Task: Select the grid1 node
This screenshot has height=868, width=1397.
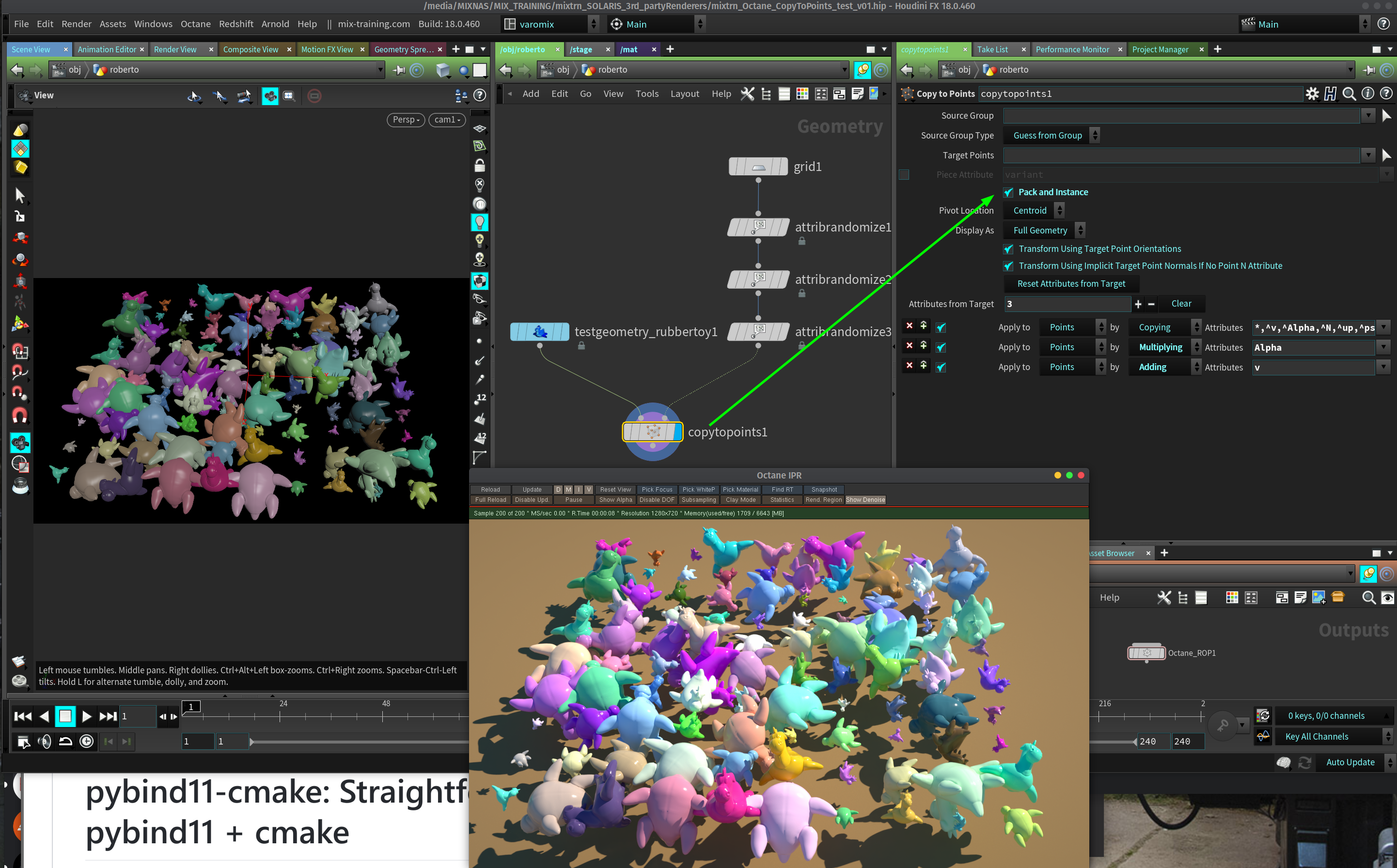Action: (758, 167)
